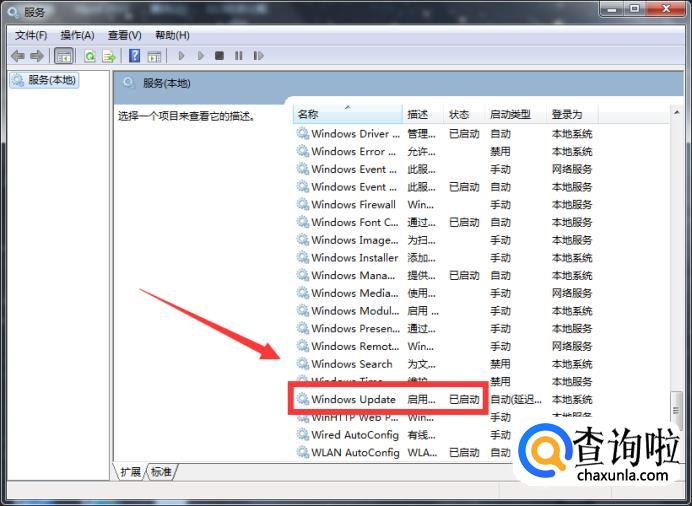This screenshot has width=692, height=506.
Task: Click the gear icon beside WLAN AutoConfig
Action: pyautogui.click(x=303, y=452)
